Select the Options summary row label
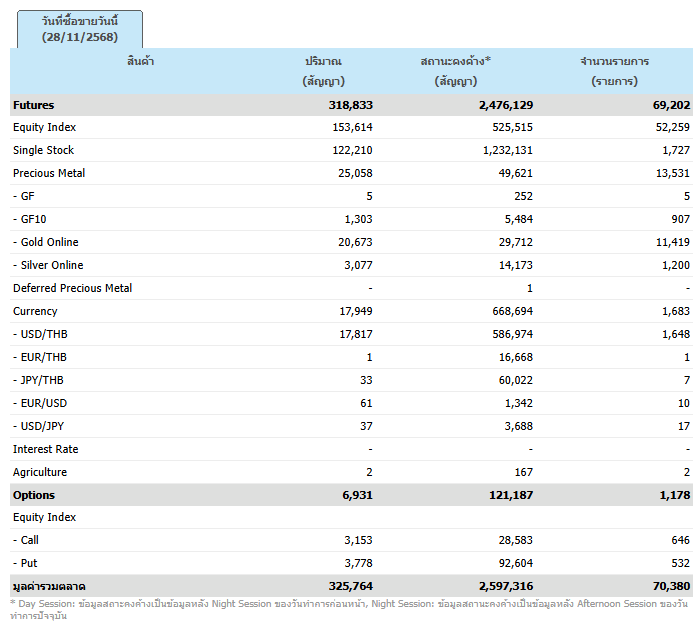The image size is (699, 624). click(x=34, y=496)
